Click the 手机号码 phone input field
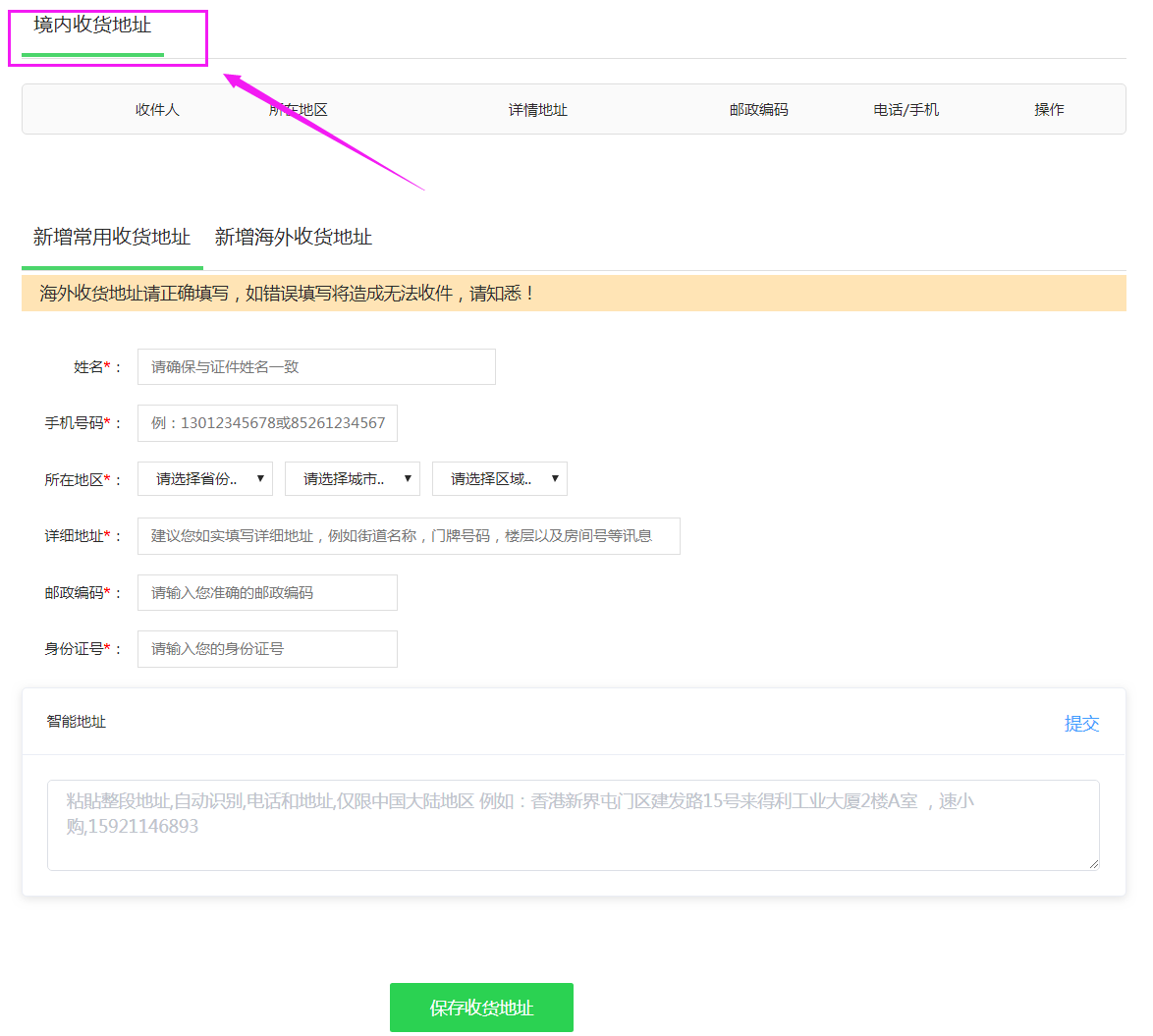This screenshot has width=1153, height=1036. tap(266, 422)
